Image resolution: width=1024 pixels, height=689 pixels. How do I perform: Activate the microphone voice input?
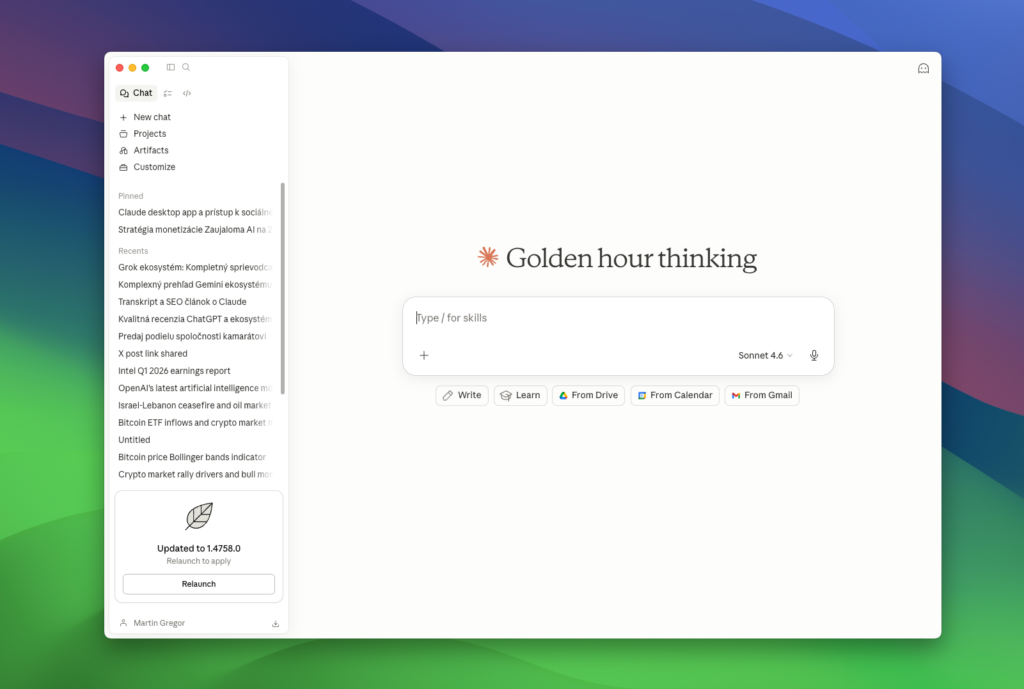click(x=814, y=355)
